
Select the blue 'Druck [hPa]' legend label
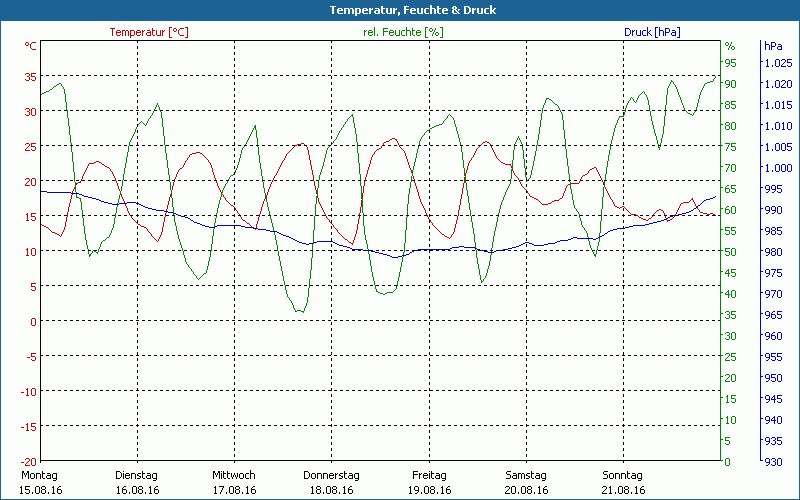tap(652, 32)
